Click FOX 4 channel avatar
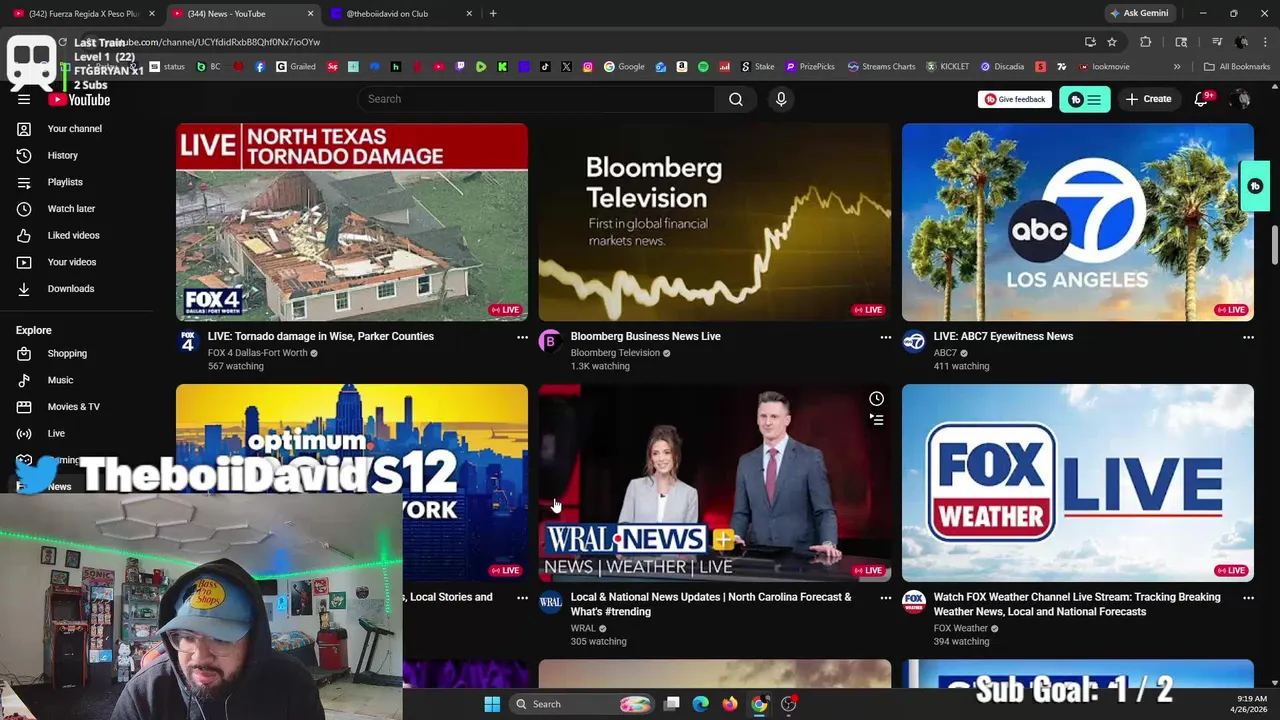Viewport: 1280px width, 720px height. (187, 342)
